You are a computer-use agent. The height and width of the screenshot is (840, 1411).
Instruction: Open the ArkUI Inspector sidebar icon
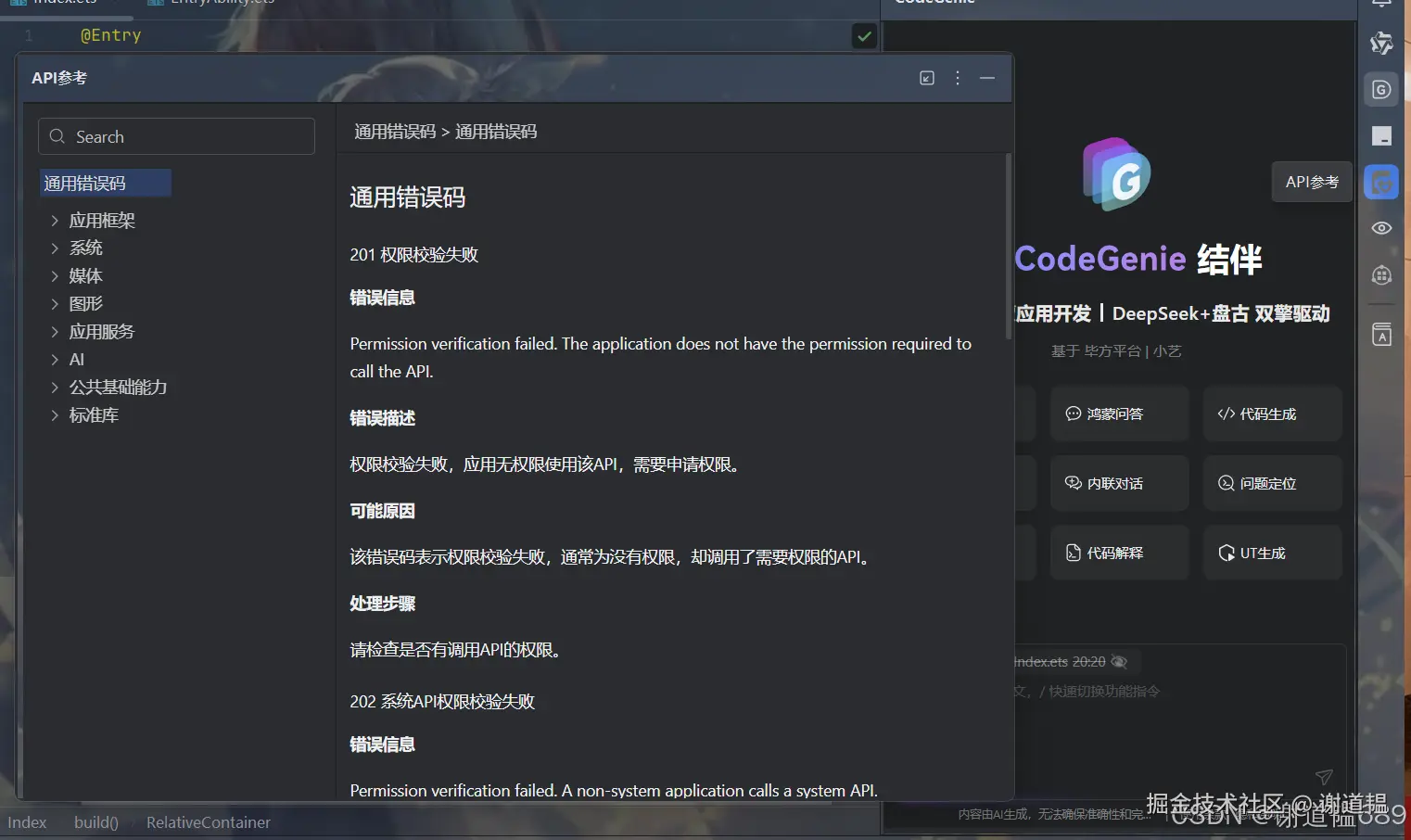pos(1381,44)
